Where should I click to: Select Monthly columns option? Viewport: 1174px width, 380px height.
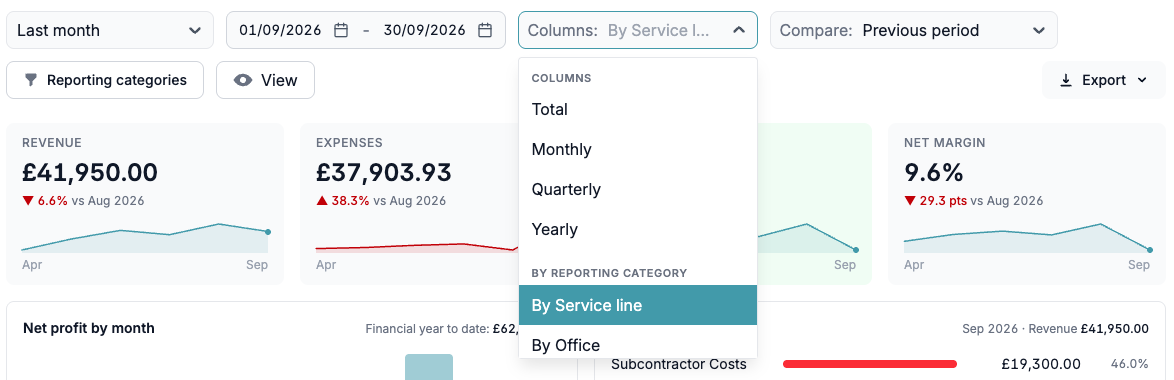(x=637, y=150)
